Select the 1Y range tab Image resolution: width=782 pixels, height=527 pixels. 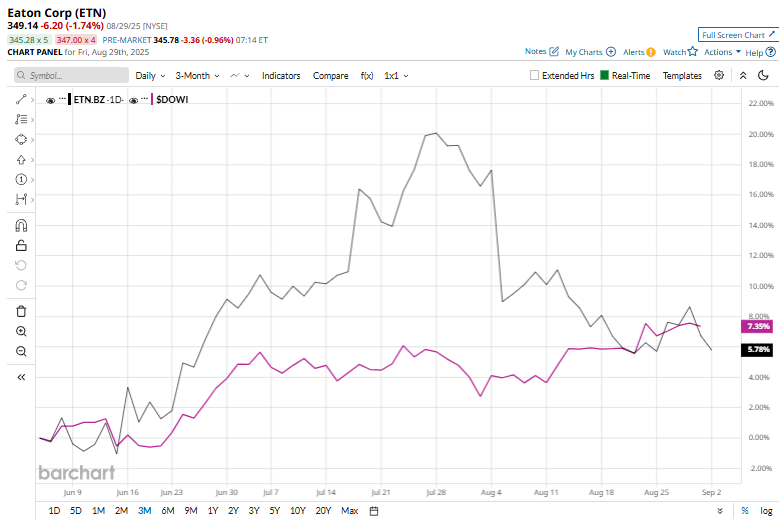[213, 511]
